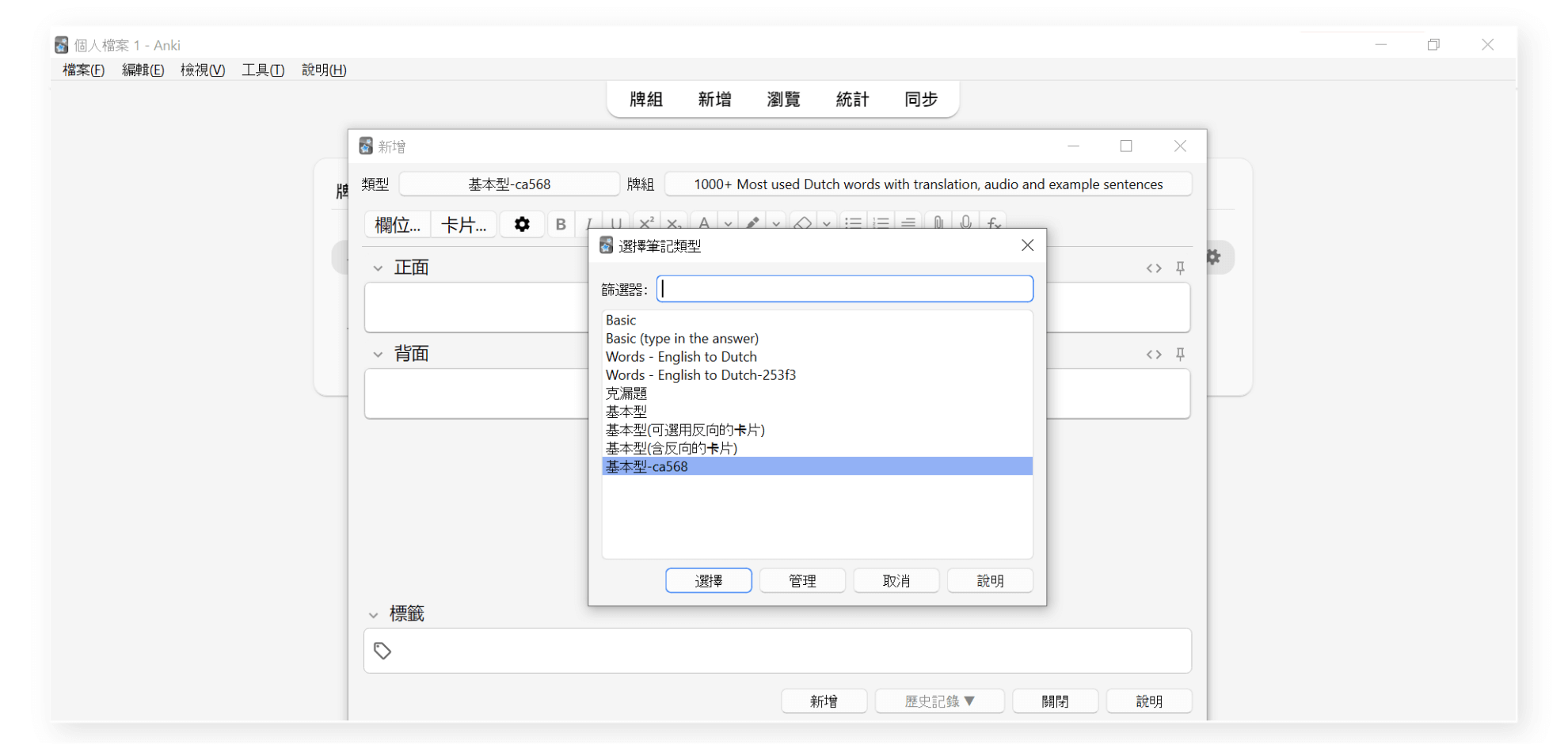Collapse the 正面 field section
Viewport: 1568px width, 752px height.
click(x=378, y=268)
